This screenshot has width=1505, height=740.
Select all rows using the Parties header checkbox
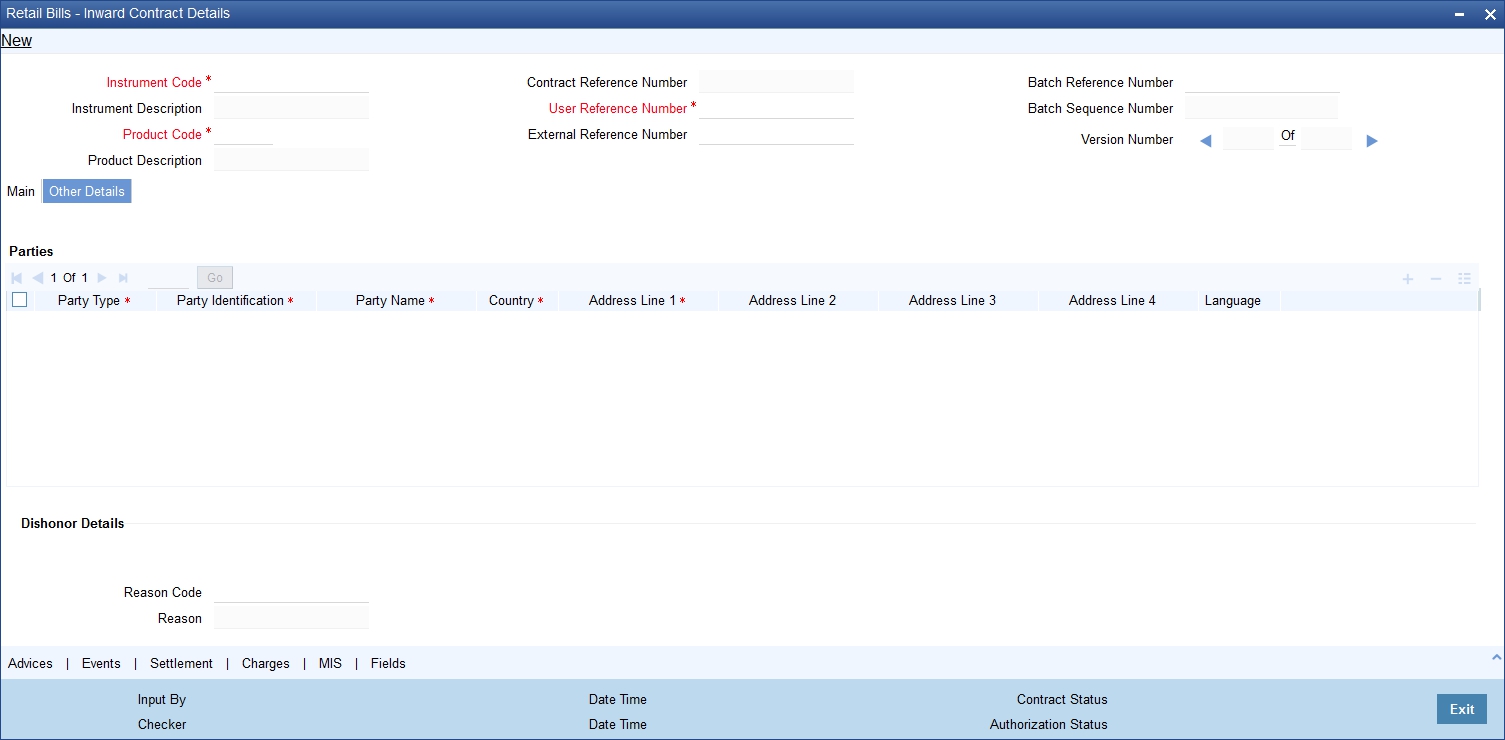coord(19,299)
